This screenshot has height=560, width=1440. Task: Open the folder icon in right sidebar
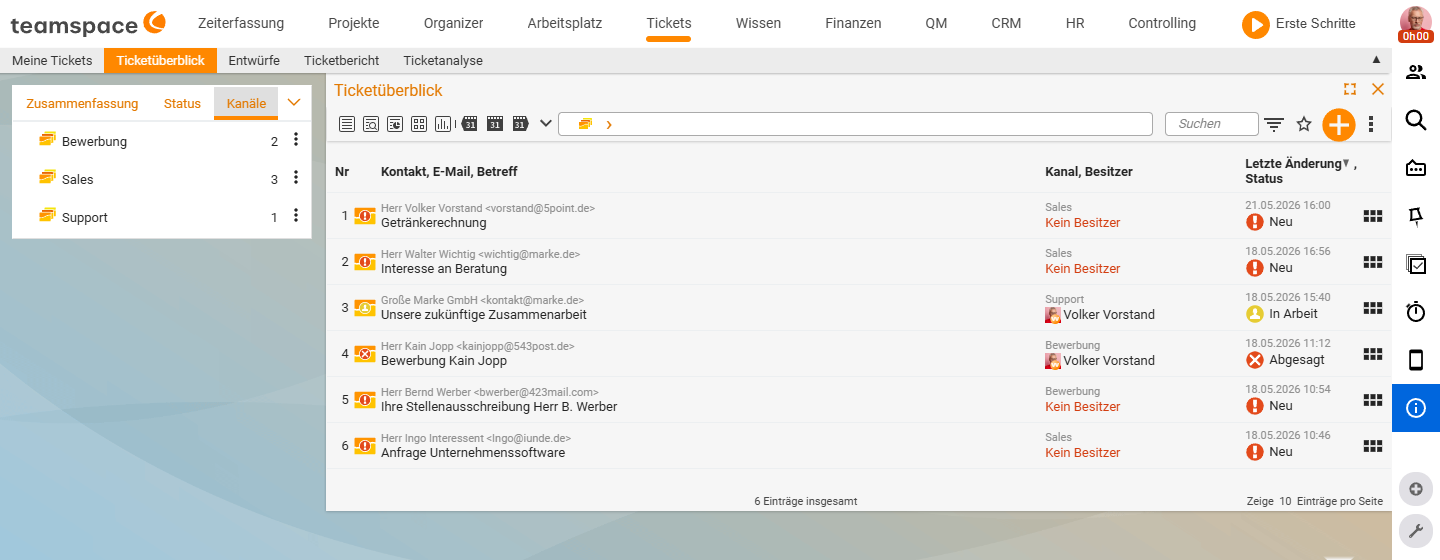[x=1416, y=168]
